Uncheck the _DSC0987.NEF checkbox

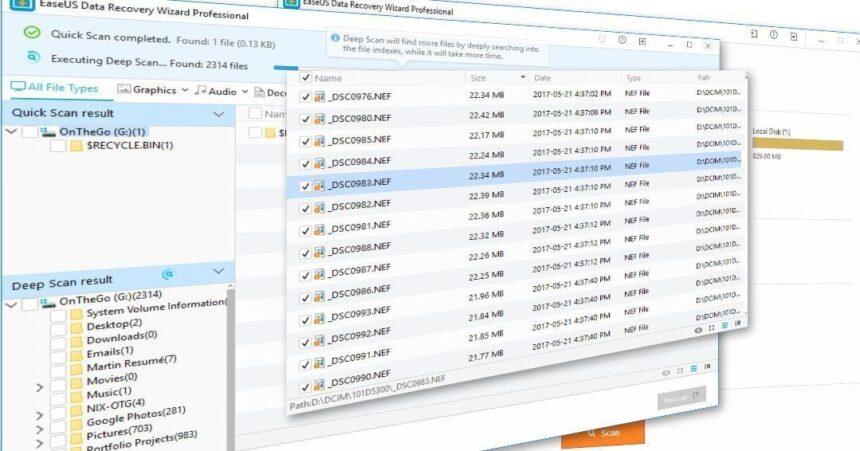pos(305,275)
